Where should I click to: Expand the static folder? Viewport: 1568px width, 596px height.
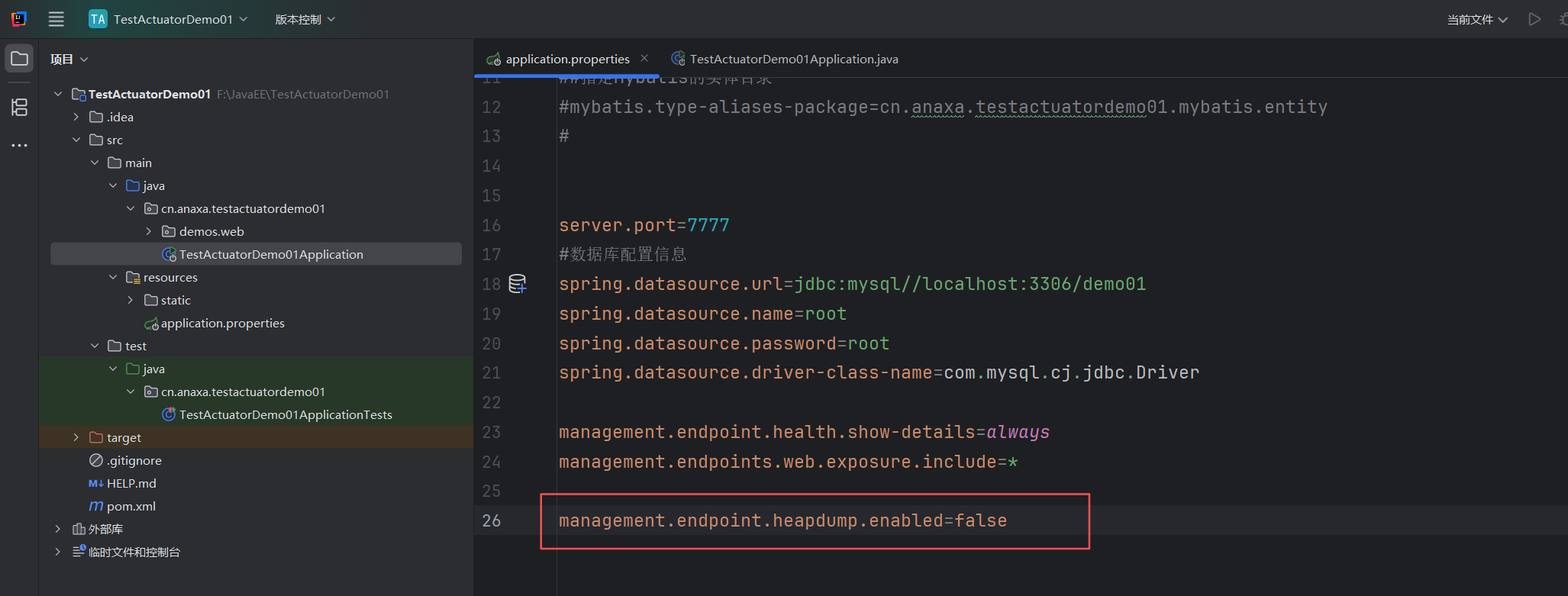point(131,300)
